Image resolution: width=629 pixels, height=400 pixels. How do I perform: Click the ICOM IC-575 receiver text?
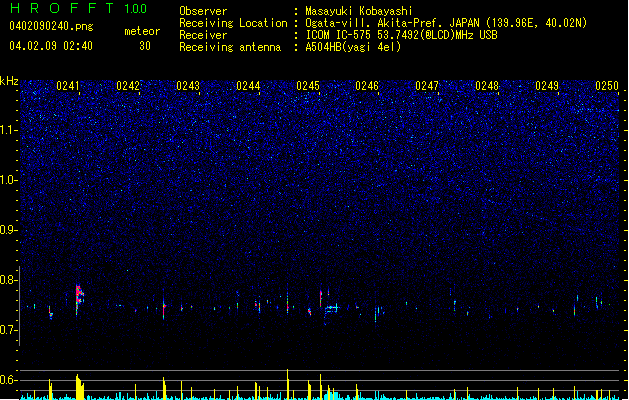(401, 35)
